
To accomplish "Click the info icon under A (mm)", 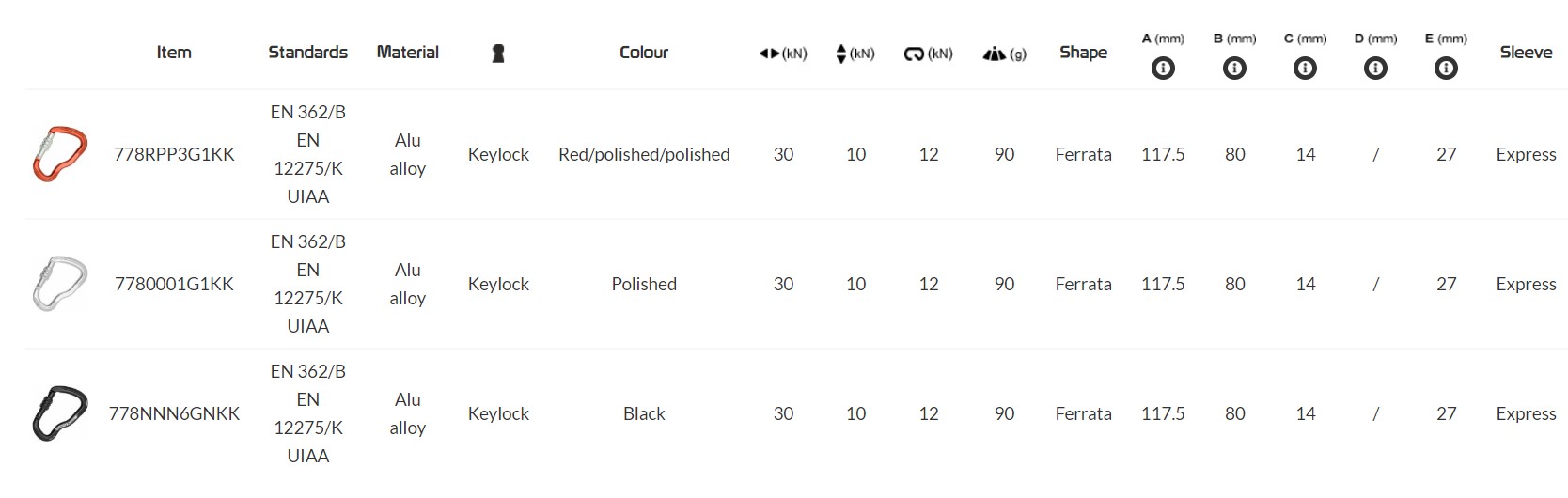I will 1163,69.
